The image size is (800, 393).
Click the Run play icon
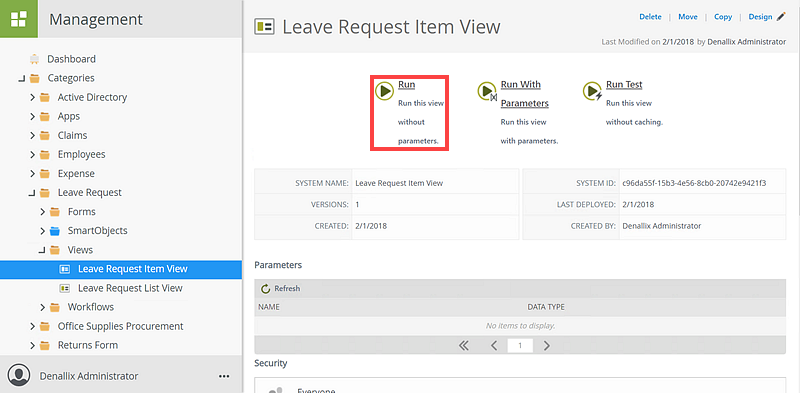coord(384,91)
